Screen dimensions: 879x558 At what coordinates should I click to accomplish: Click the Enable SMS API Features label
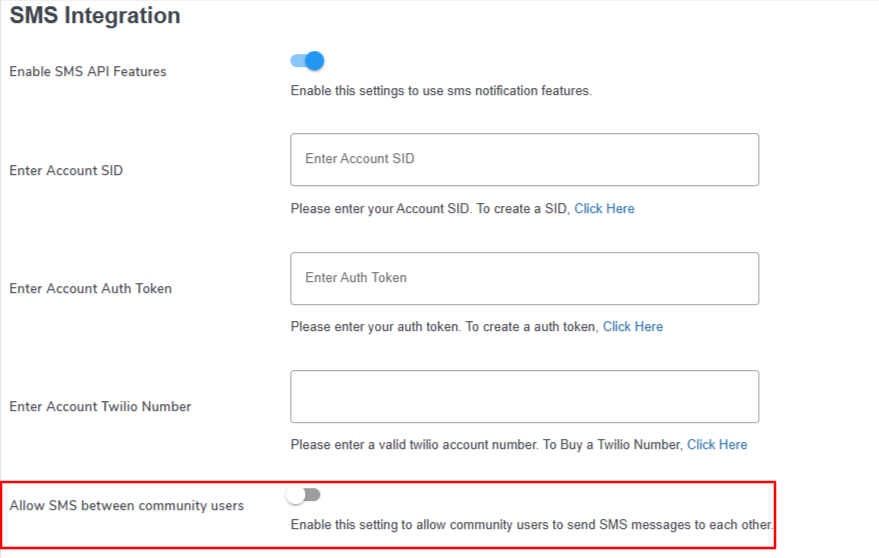[88, 72]
